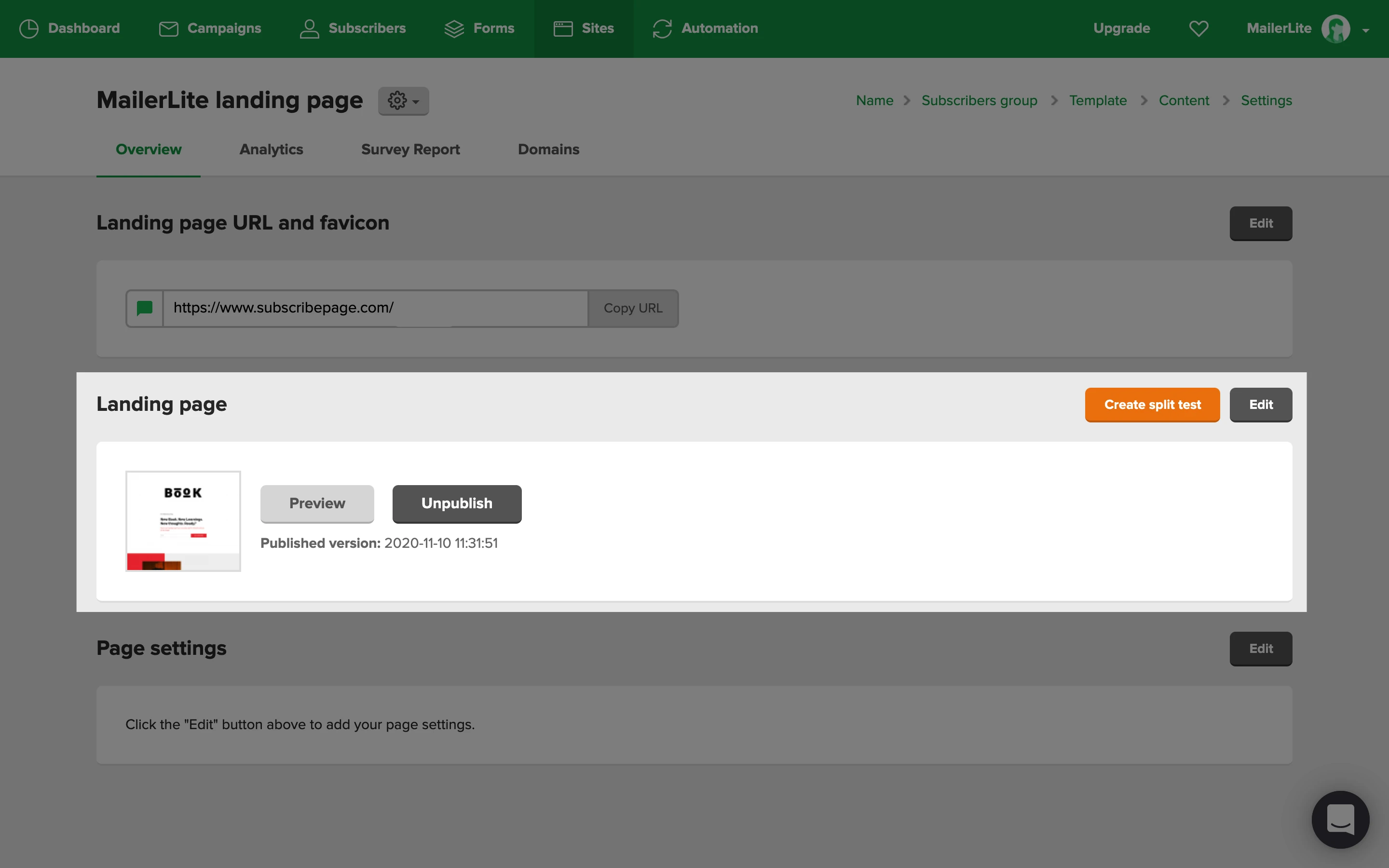Go to the Subscribers section

[x=353, y=28]
